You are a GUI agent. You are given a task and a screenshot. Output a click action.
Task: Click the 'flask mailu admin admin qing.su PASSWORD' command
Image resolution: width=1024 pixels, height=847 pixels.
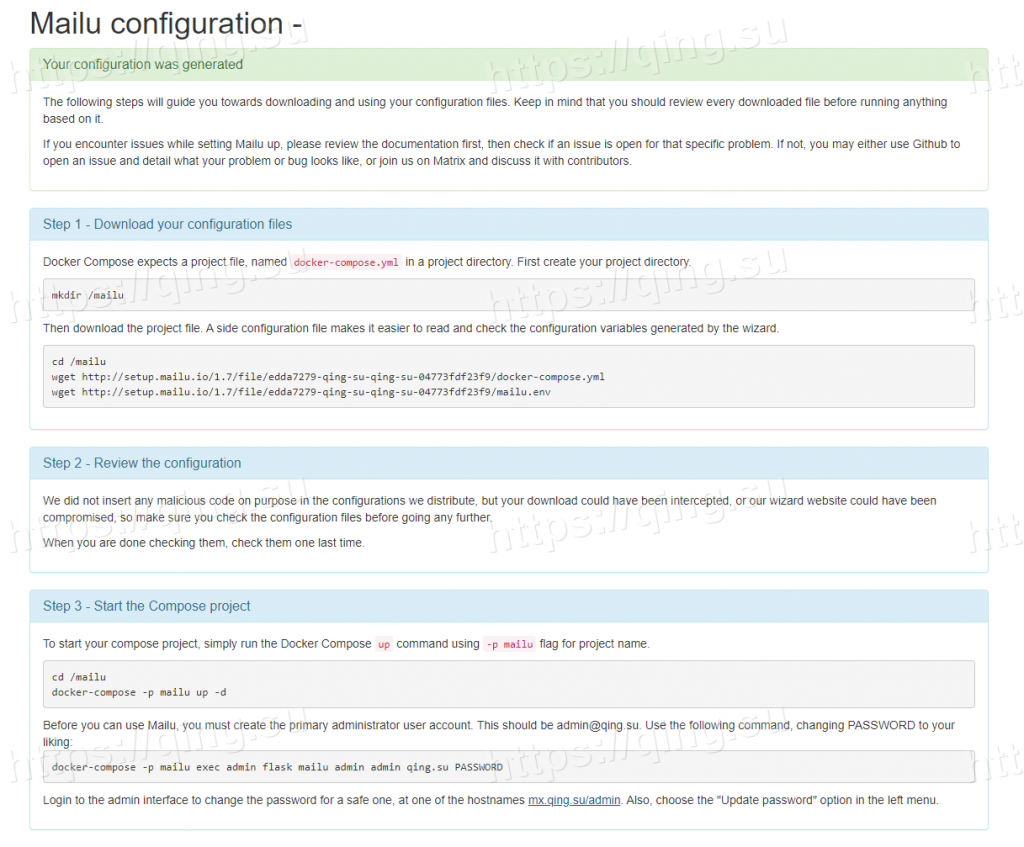pyautogui.click(x=278, y=767)
